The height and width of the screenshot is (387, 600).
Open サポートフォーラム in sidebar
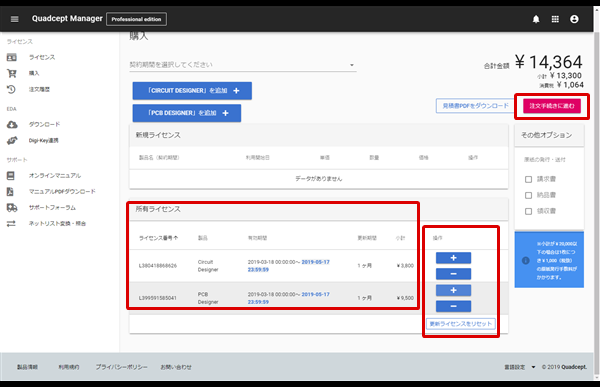pyautogui.click(x=52, y=207)
